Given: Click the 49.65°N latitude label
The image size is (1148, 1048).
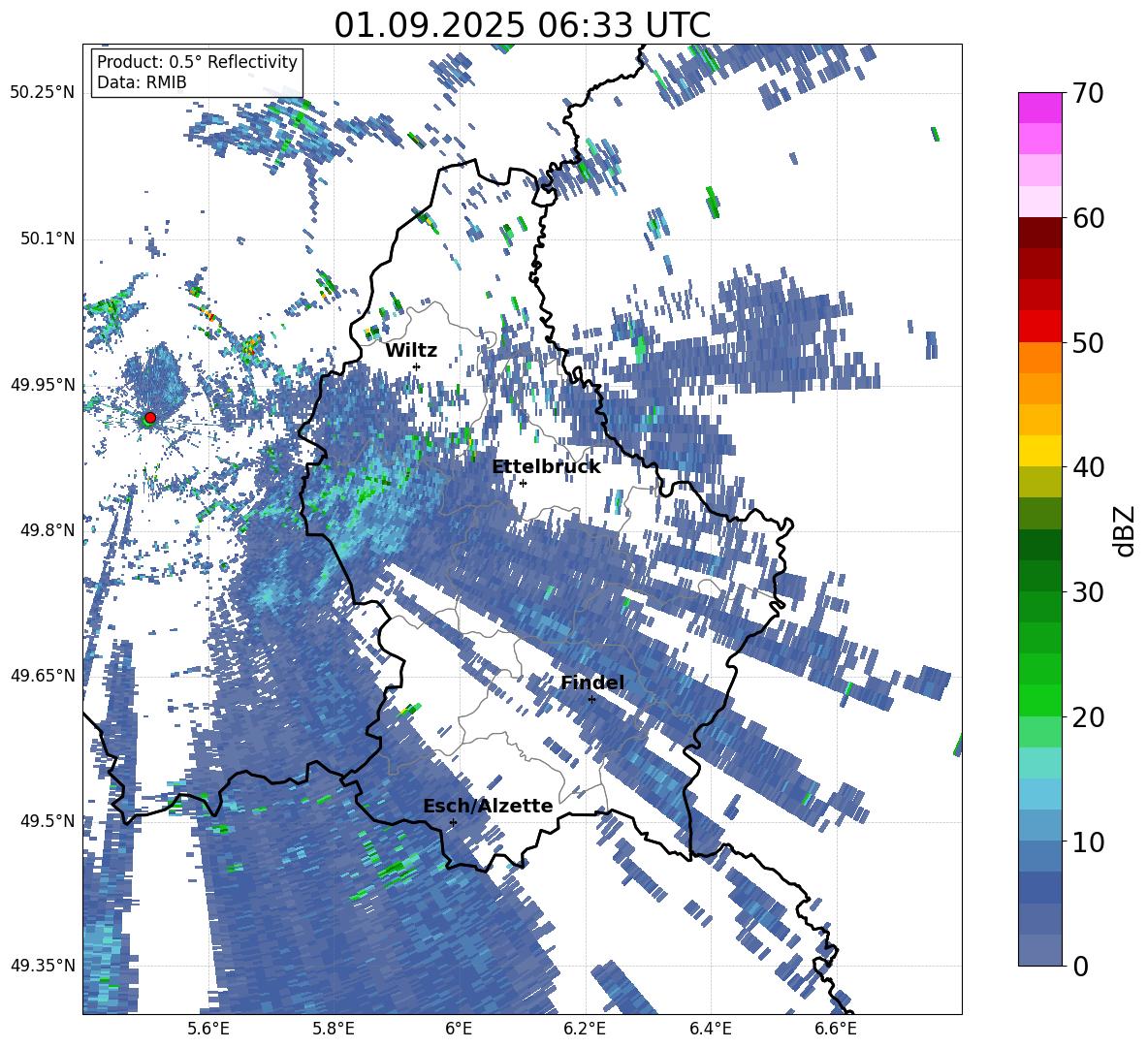Looking at the screenshot, I should 43,676.
